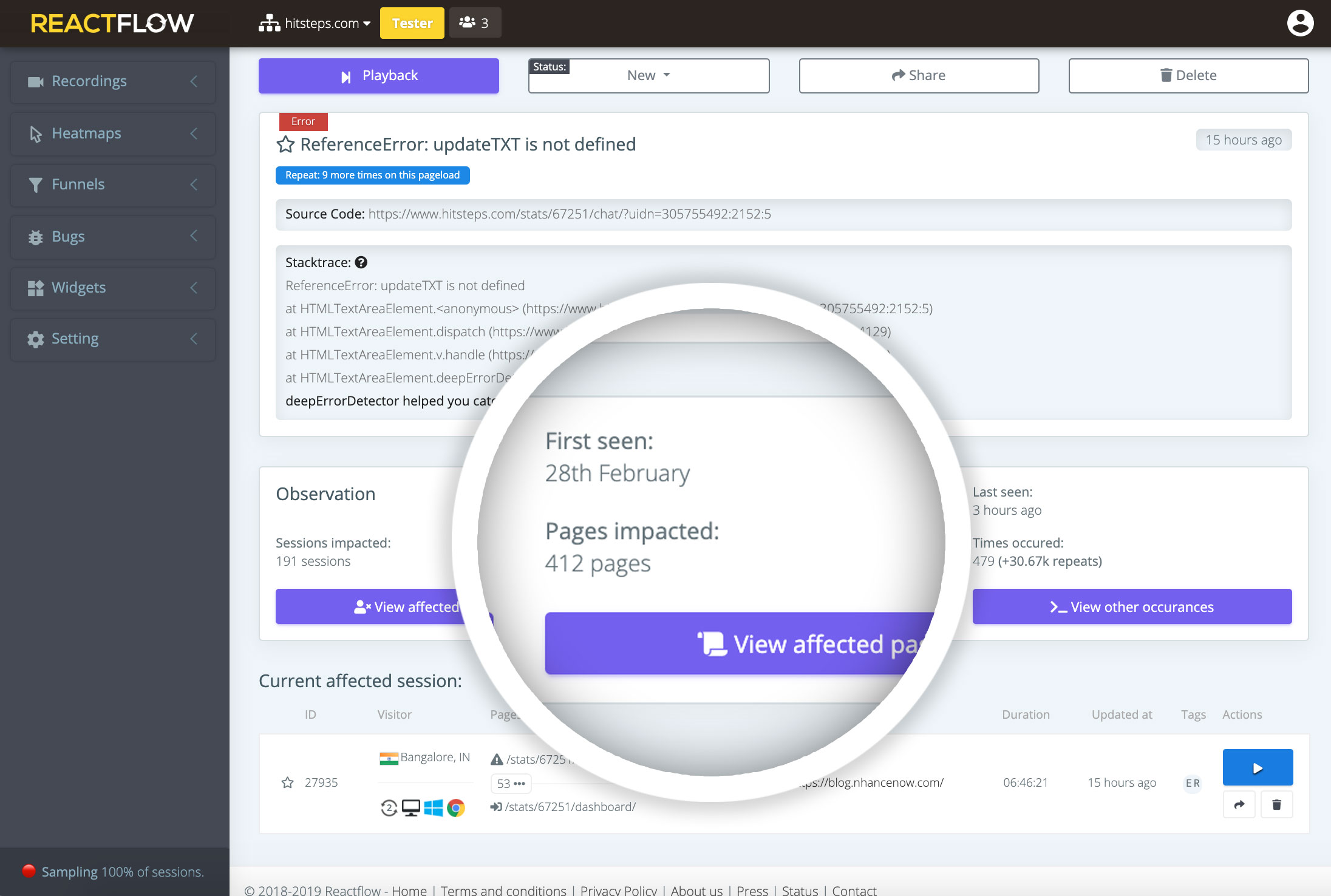1331x896 pixels.
Task: Click the Widgets grid icon
Action: (x=36, y=288)
